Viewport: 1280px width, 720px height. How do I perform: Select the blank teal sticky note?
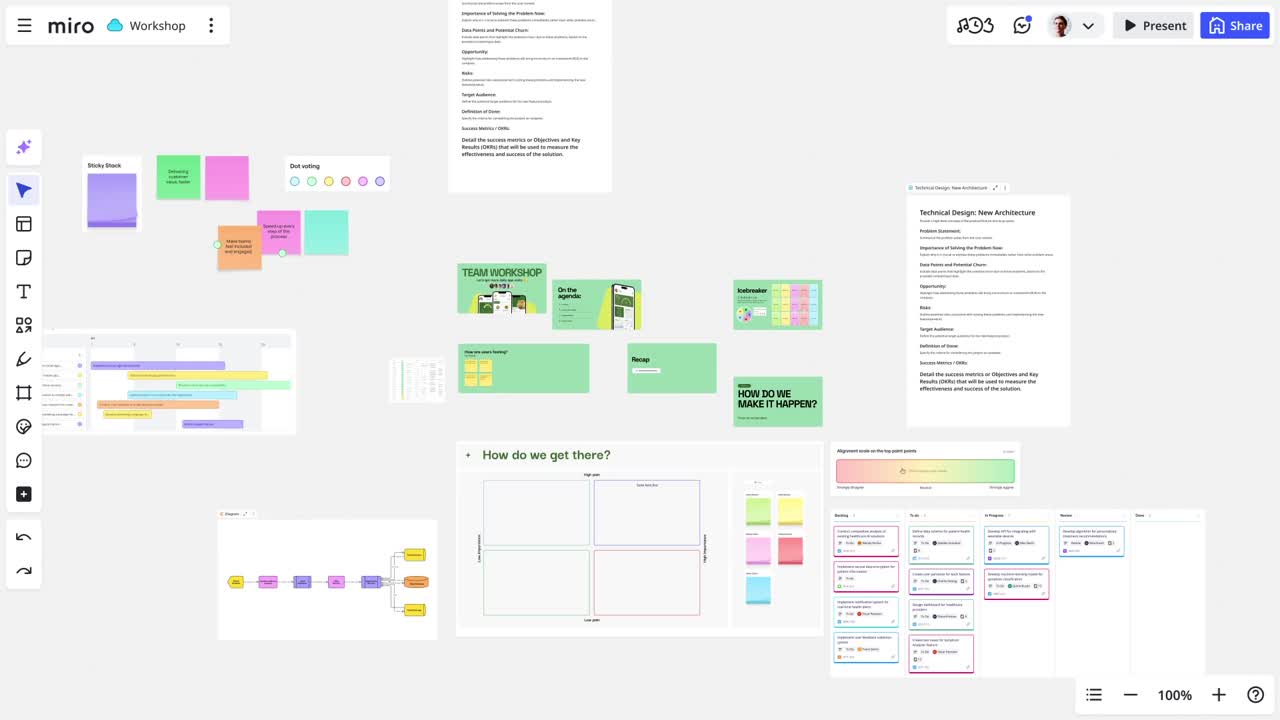(326, 232)
